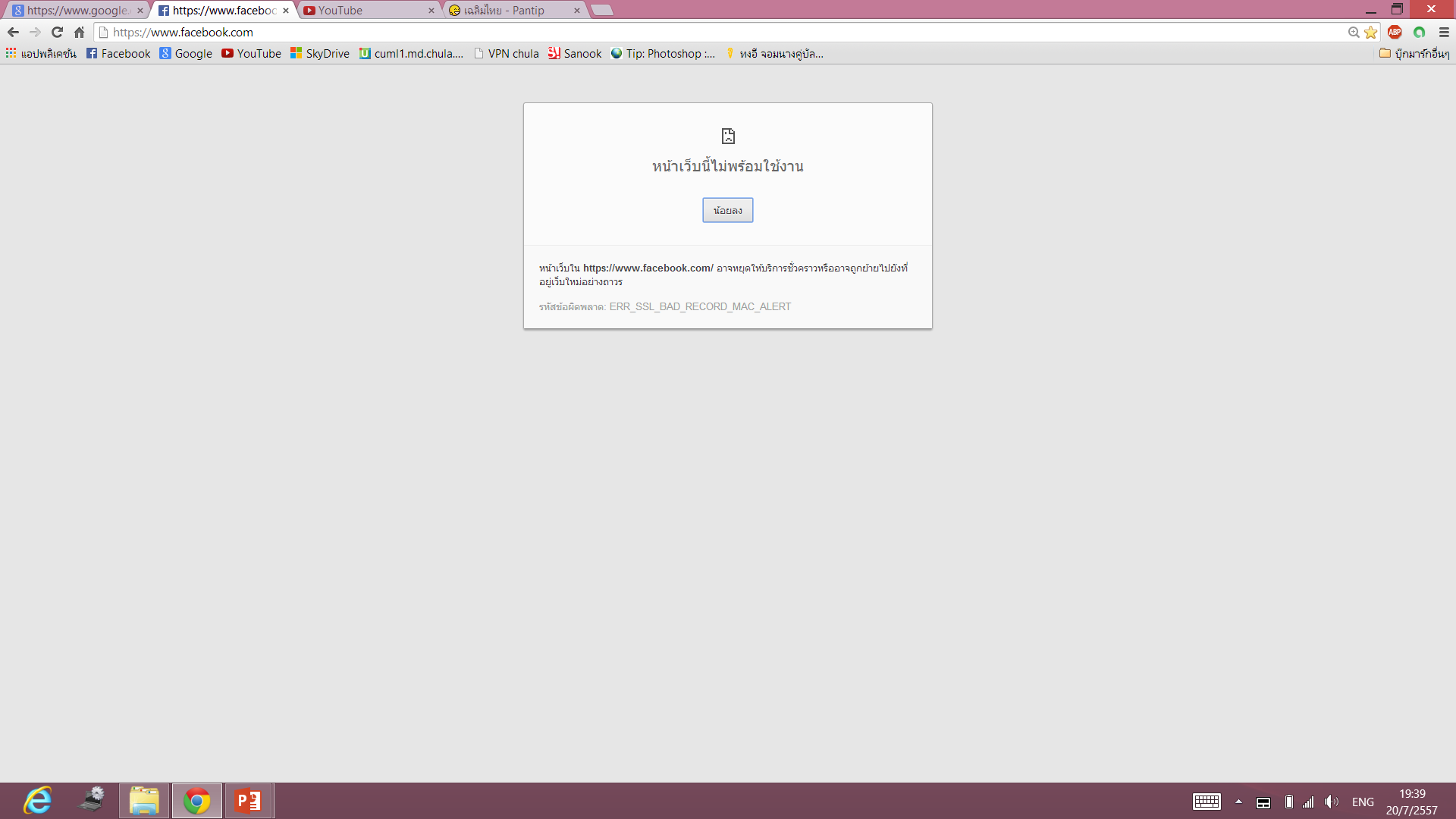This screenshot has width=1456, height=819.
Task: Close the Google tab
Action: pos(140,11)
